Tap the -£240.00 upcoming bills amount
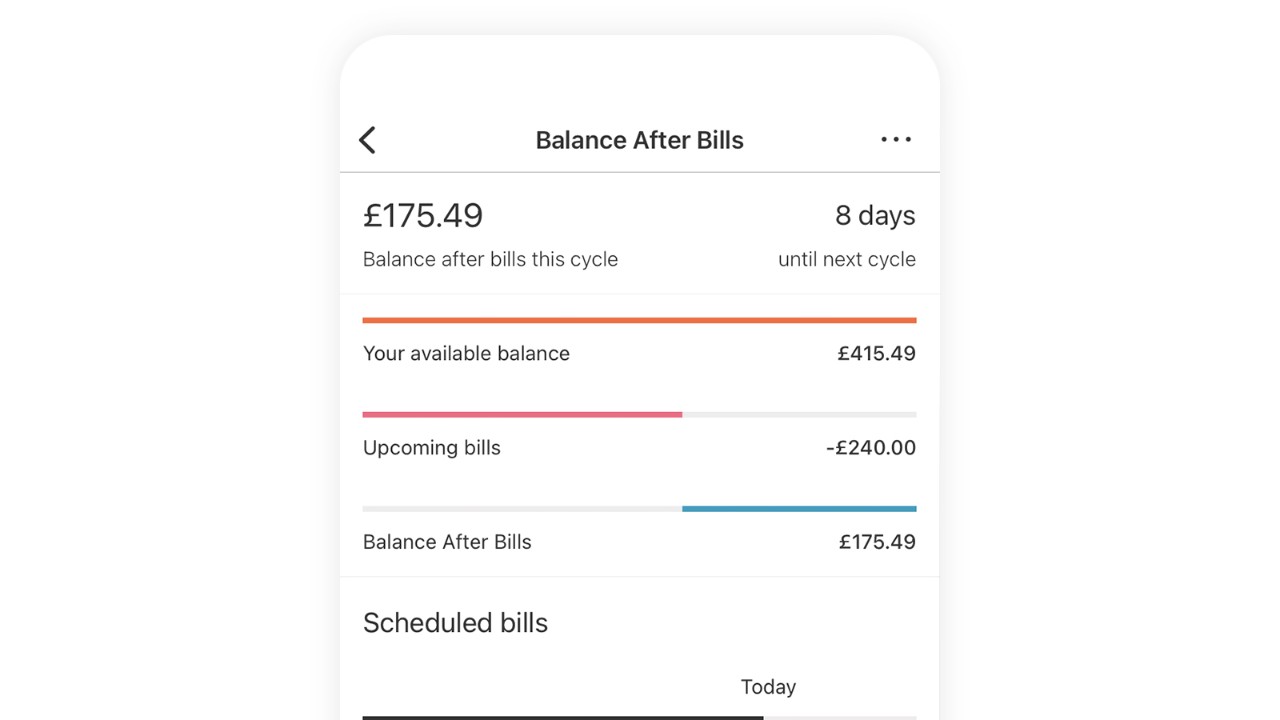1280x720 pixels. [x=871, y=447]
